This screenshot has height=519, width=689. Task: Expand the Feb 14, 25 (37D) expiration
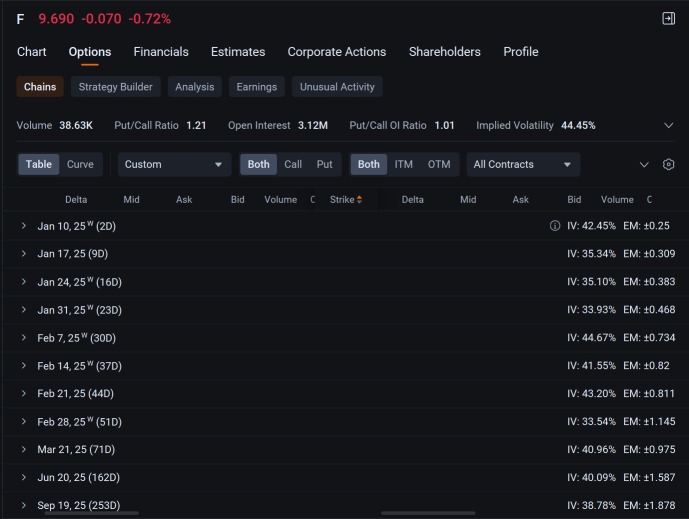tap(24, 366)
